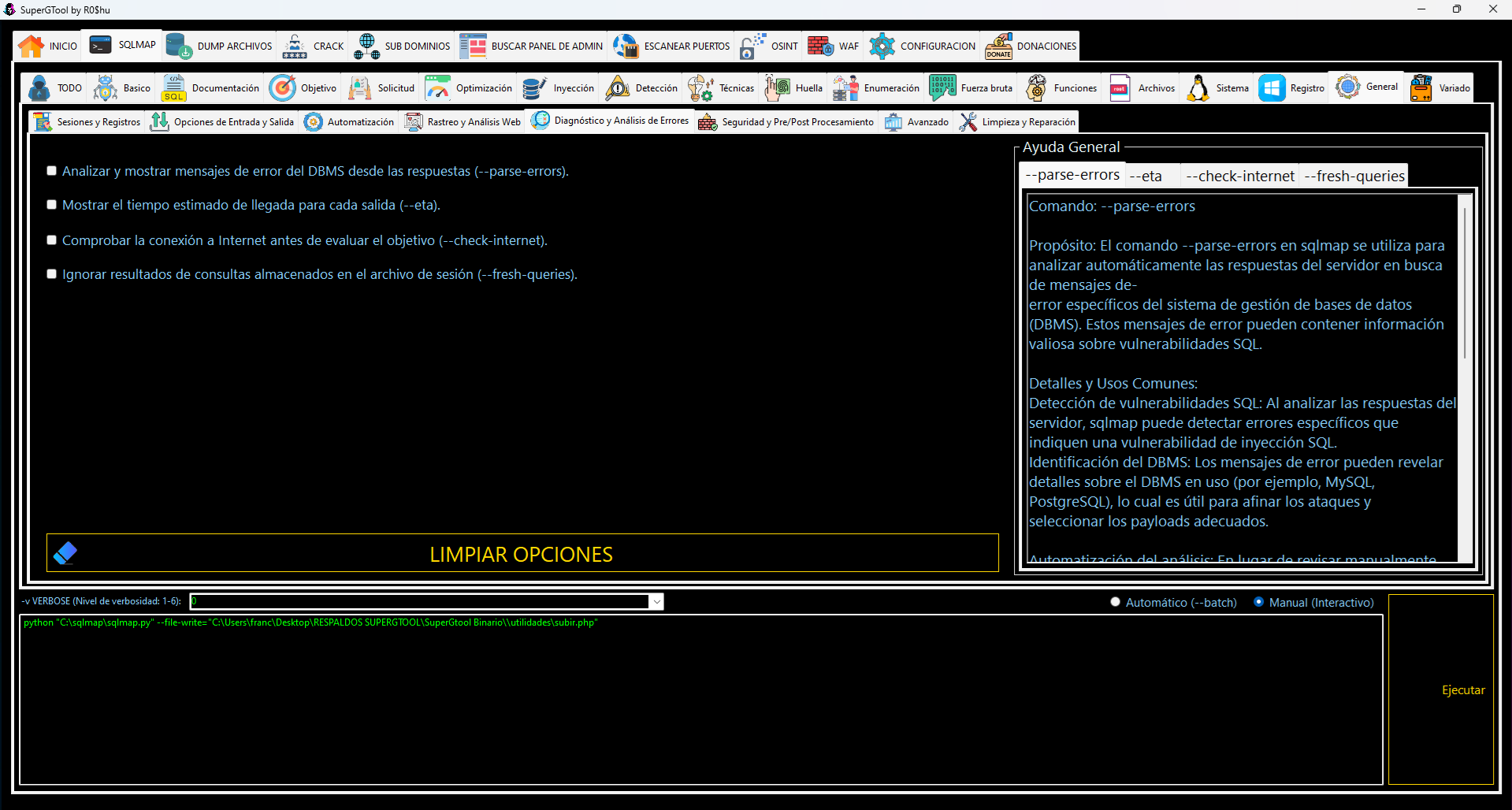Select the Inyección database icon

pyautogui.click(x=536, y=88)
